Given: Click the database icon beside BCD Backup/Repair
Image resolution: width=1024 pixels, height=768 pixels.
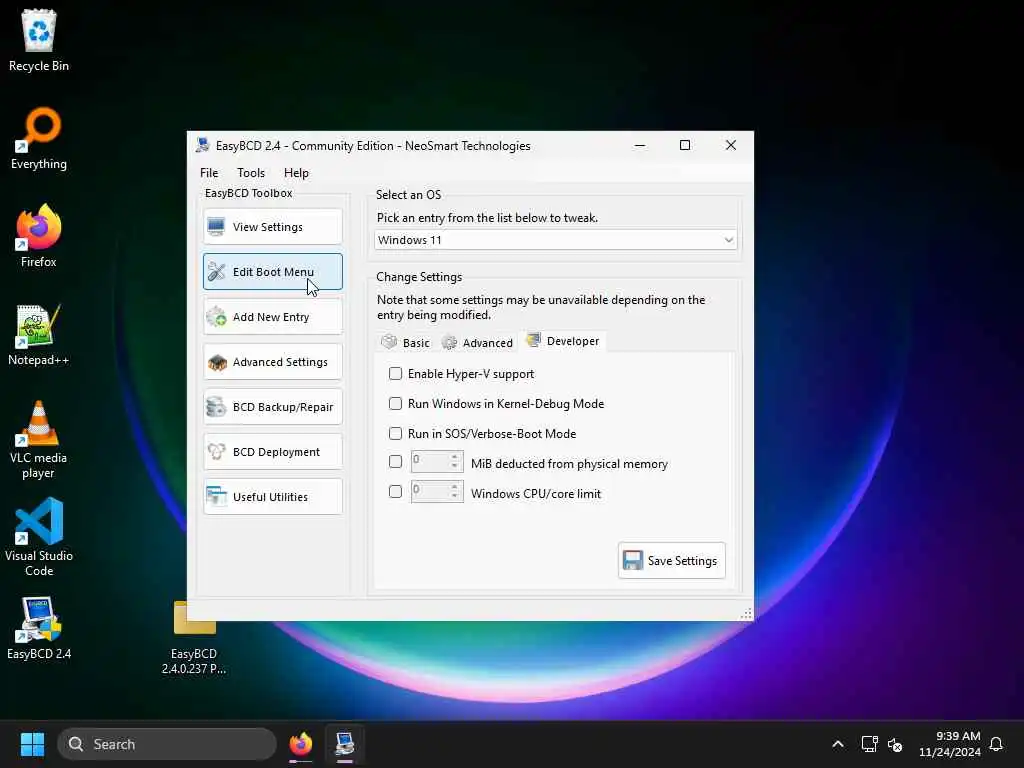Looking at the screenshot, I should (x=216, y=407).
